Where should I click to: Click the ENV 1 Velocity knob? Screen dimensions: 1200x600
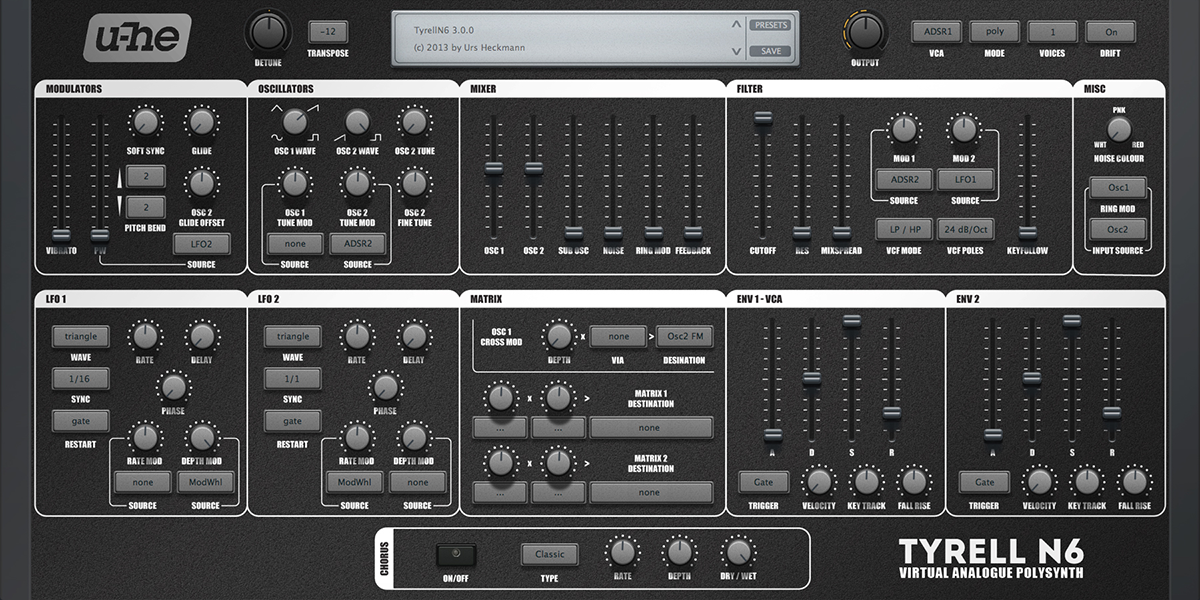(819, 482)
